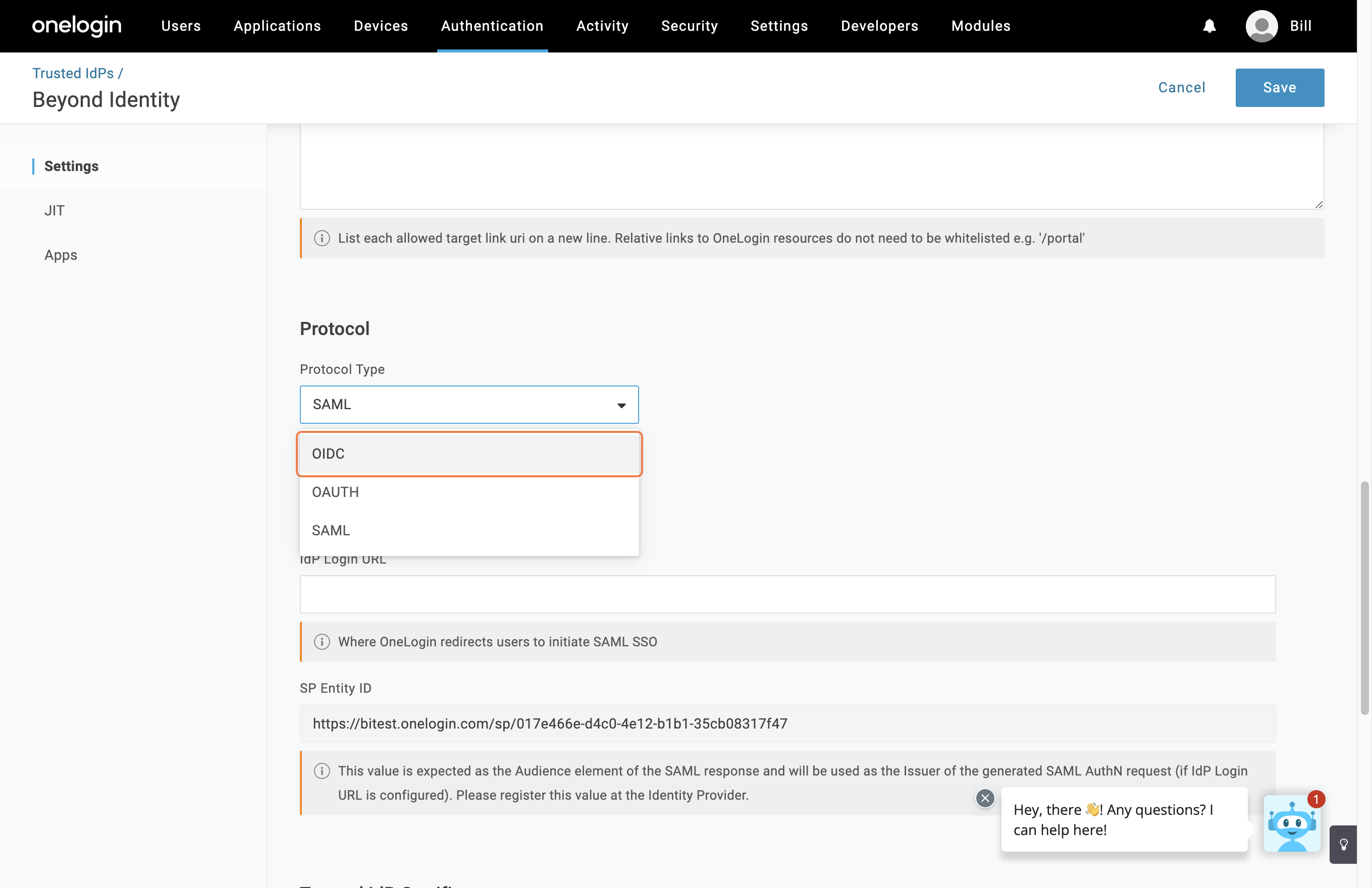This screenshot has height=888, width=1372.
Task: Open the Activity menu
Action: coord(602,26)
